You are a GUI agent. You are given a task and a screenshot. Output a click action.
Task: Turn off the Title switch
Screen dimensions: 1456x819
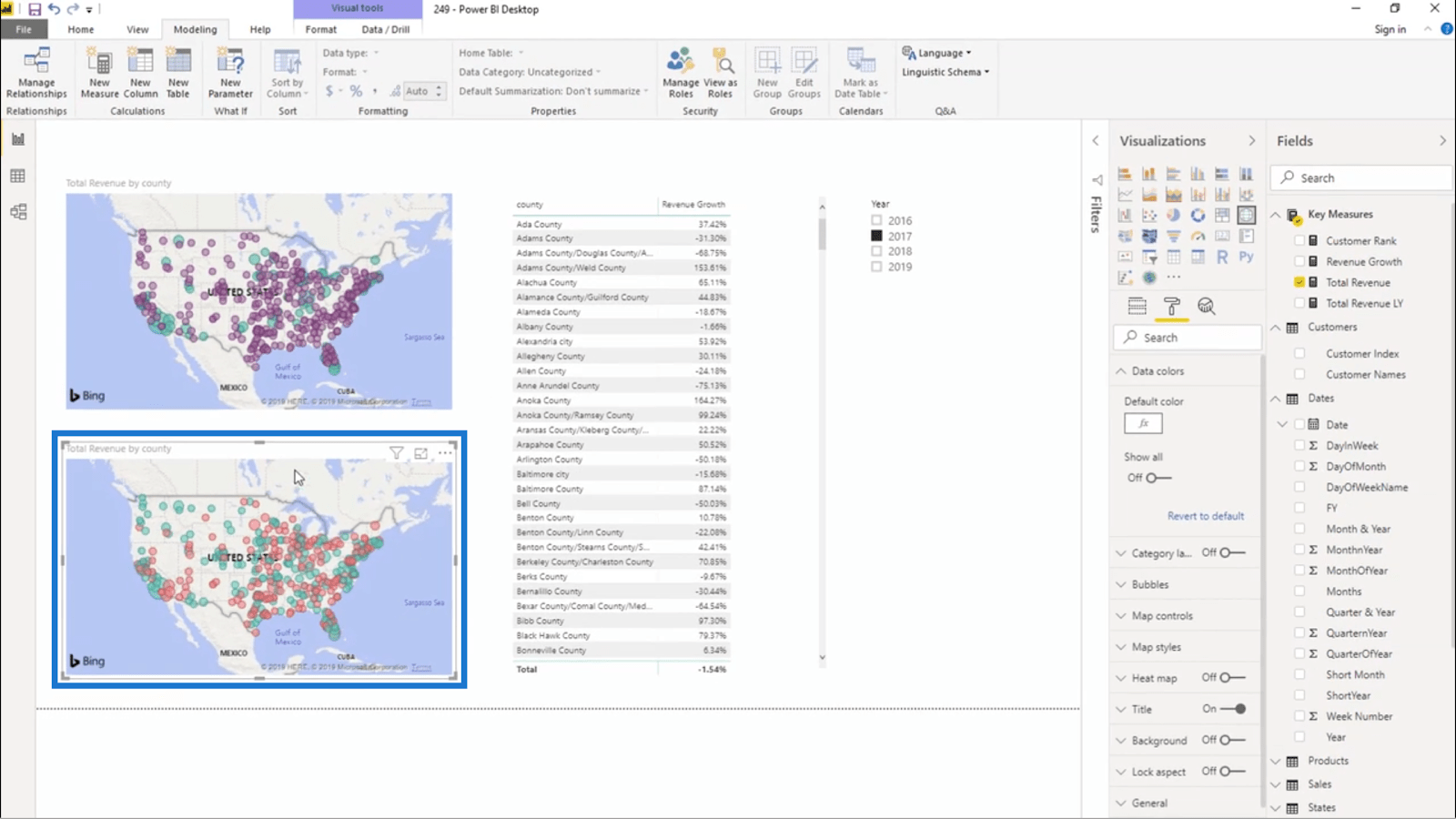click(1233, 709)
